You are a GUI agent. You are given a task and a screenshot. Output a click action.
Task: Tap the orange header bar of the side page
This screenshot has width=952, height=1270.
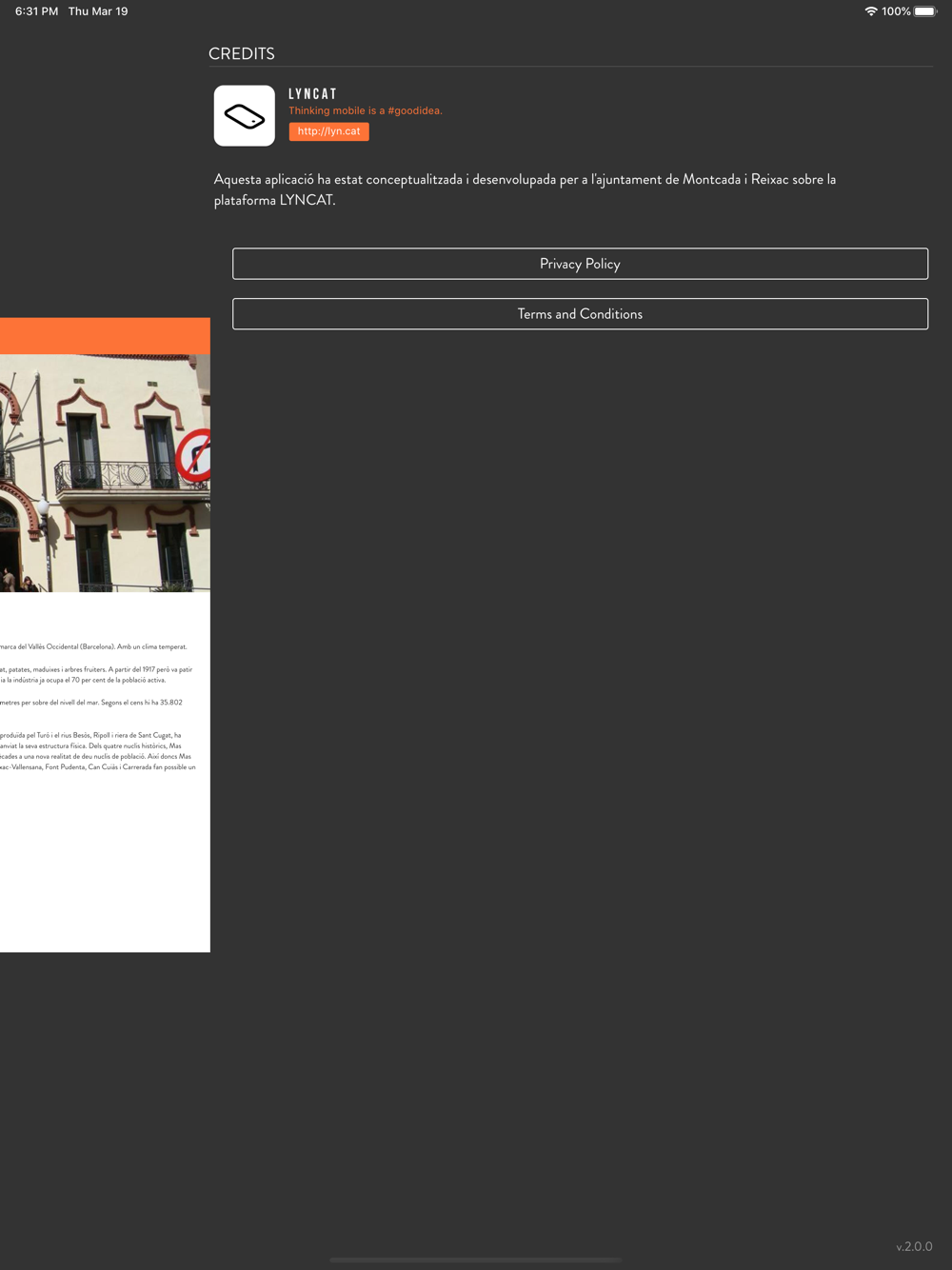click(x=105, y=336)
